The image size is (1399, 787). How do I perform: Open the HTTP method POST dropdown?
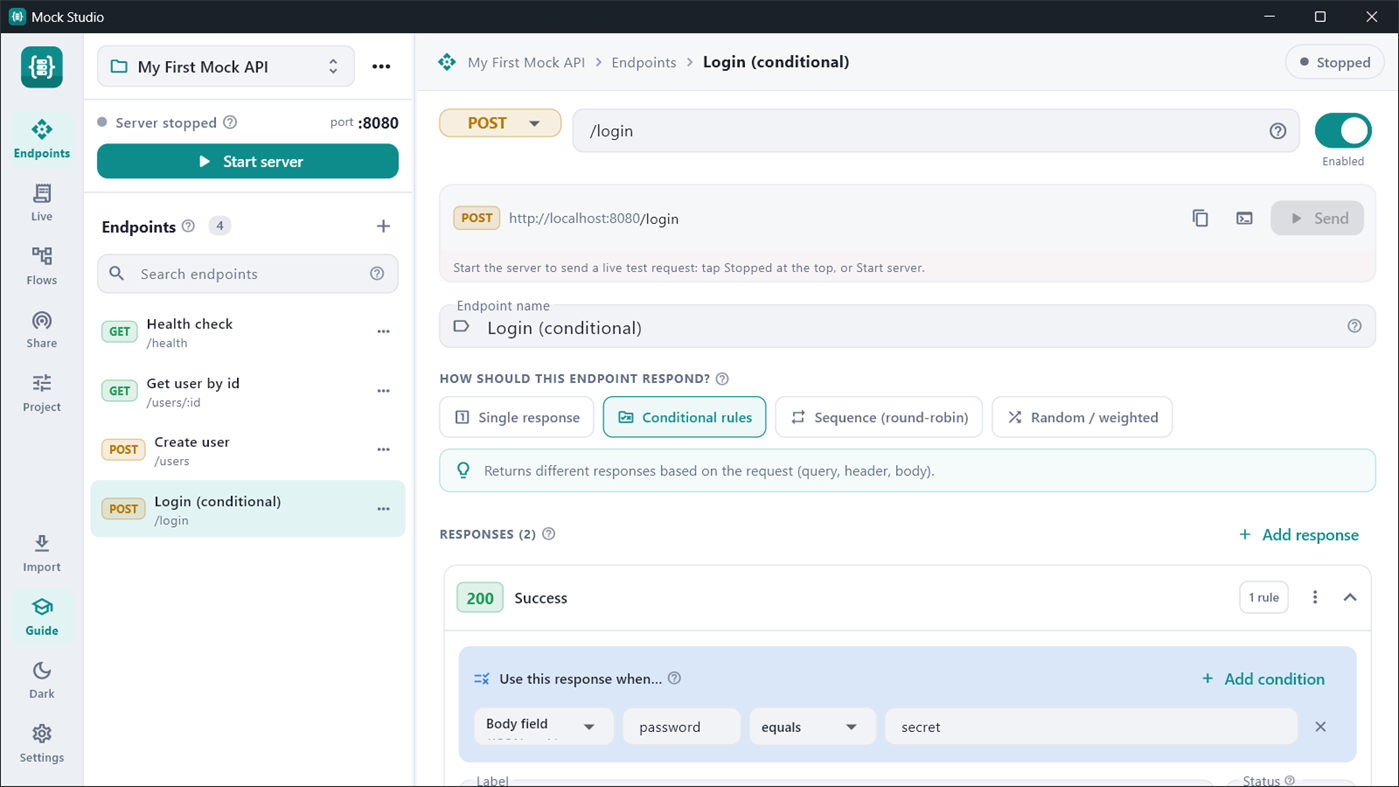point(500,123)
